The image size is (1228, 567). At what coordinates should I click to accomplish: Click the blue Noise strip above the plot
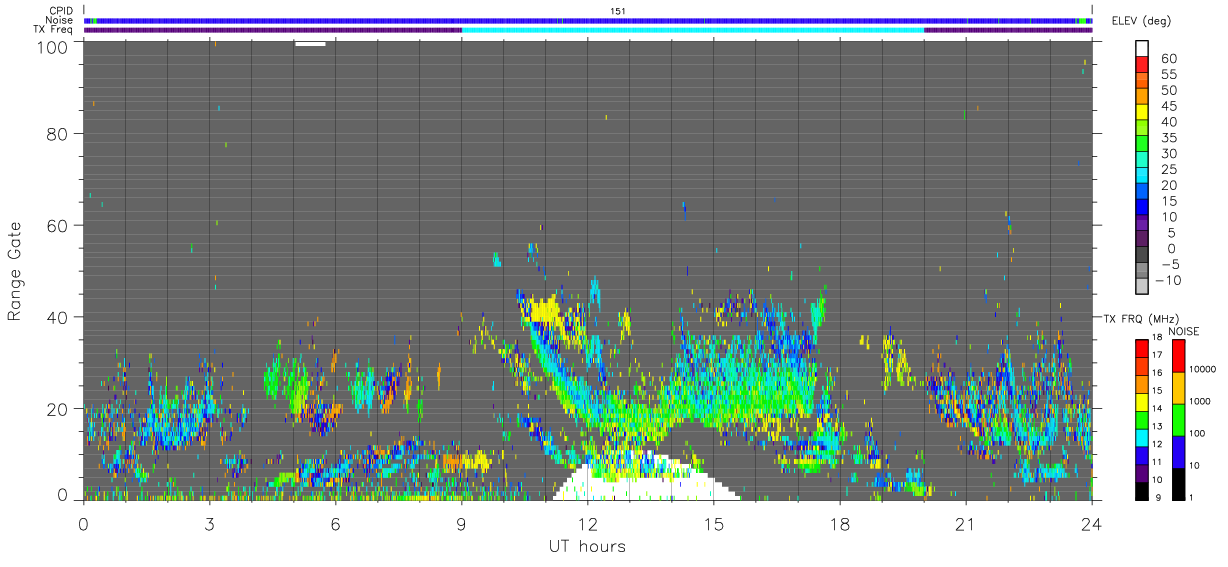(x=588, y=20)
